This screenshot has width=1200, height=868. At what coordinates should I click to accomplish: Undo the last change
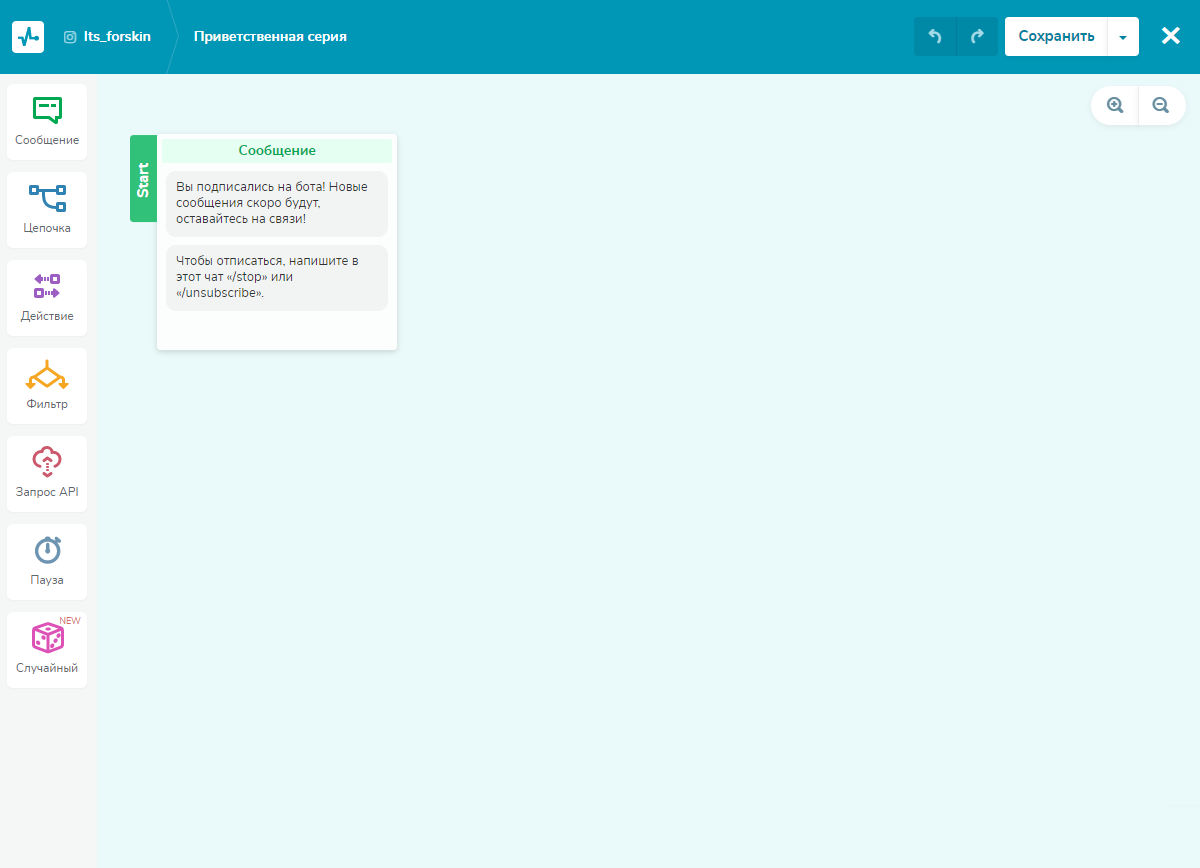935,37
